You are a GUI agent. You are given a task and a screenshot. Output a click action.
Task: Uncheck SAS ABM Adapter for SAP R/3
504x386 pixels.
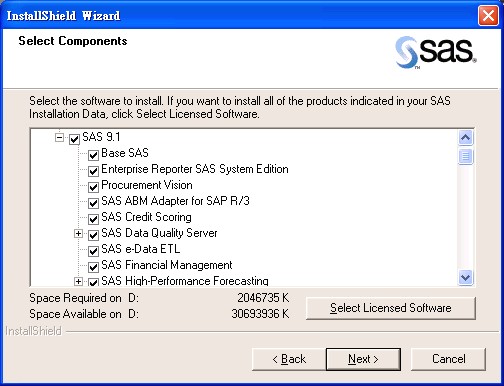tap(93, 203)
